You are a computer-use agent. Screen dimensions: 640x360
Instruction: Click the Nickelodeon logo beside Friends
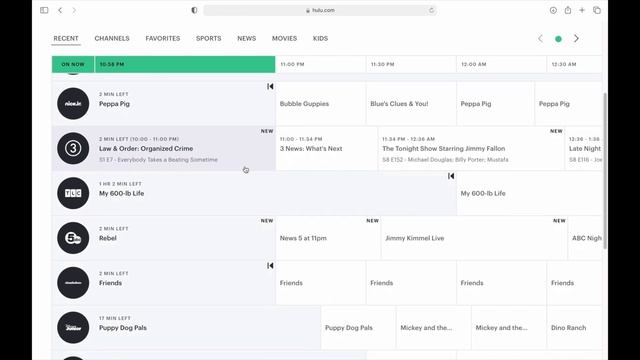coord(73,283)
